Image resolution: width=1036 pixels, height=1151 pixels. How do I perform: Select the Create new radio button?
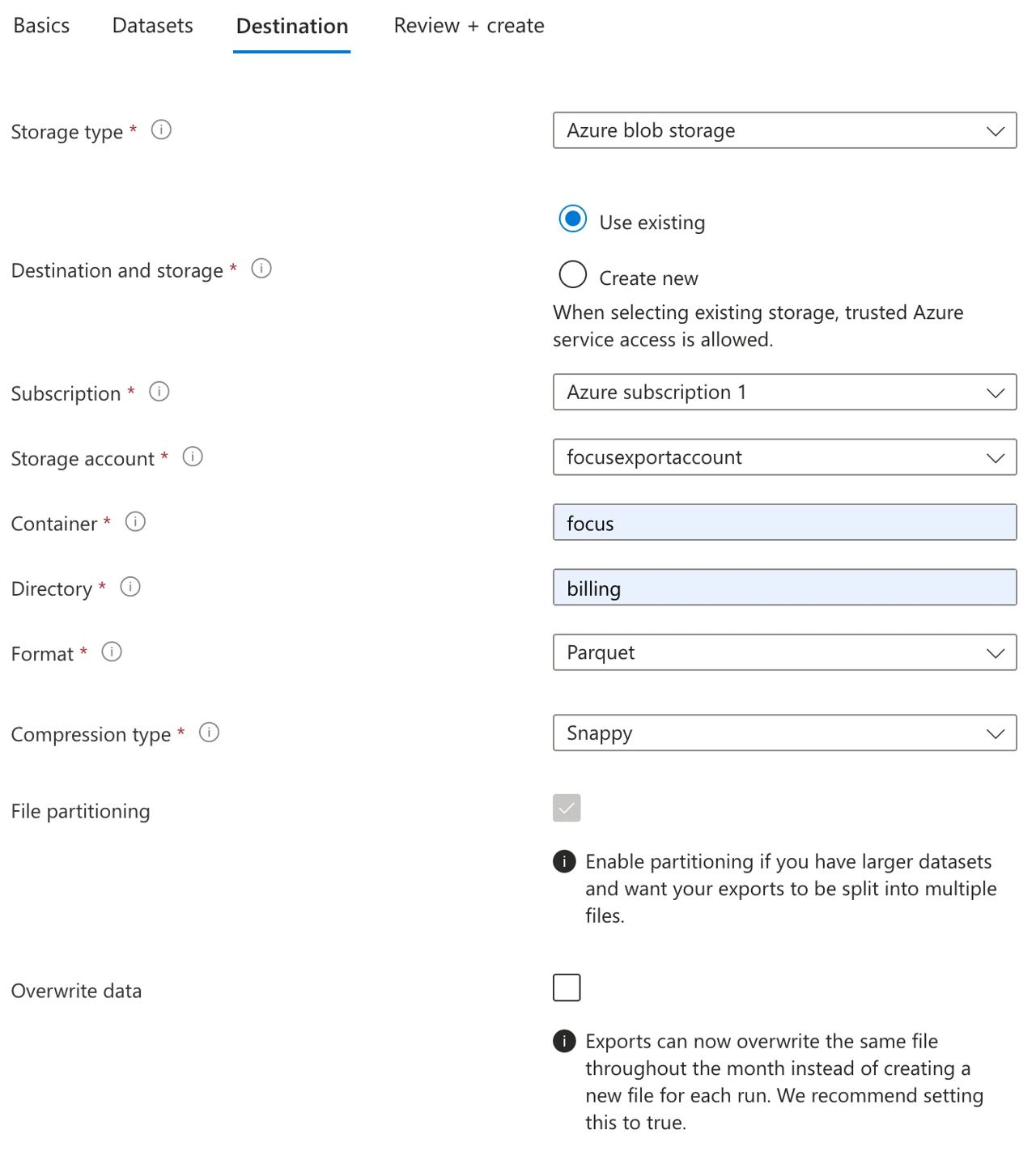[x=573, y=274]
